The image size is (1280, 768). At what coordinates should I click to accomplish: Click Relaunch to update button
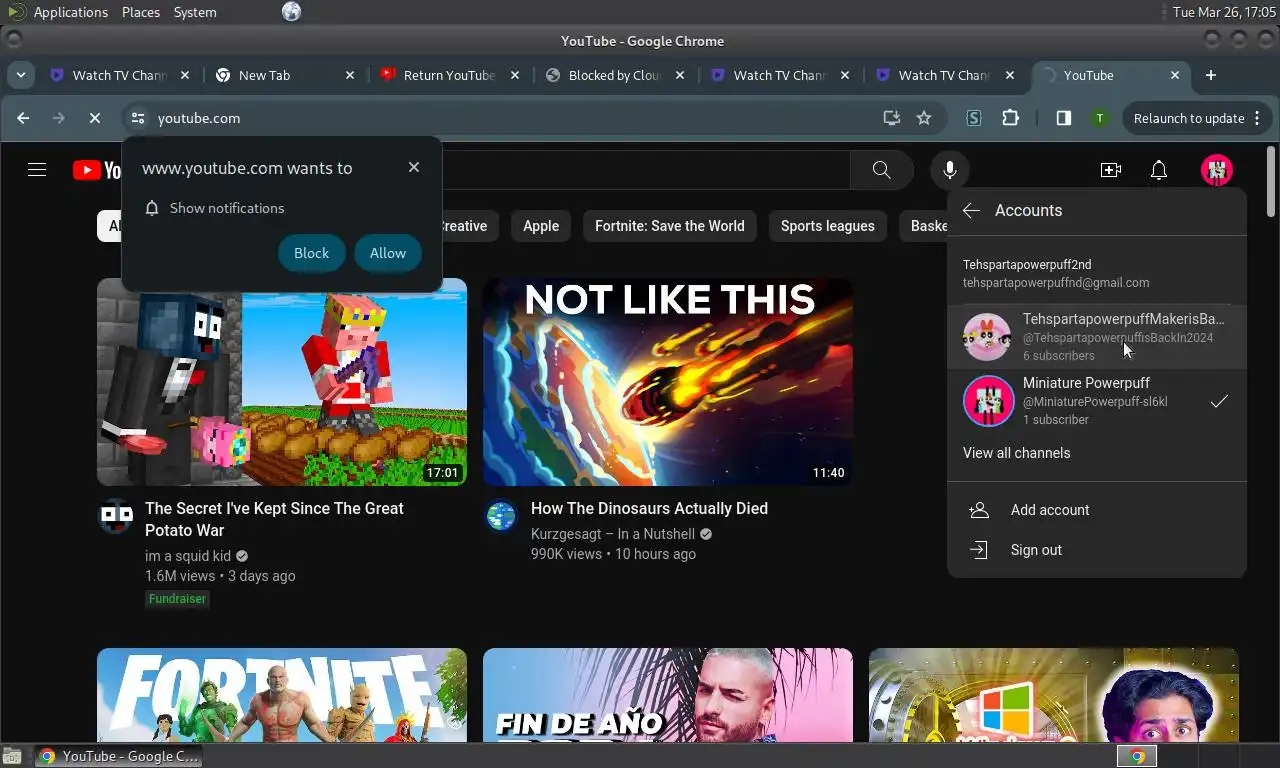(1196, 118)
